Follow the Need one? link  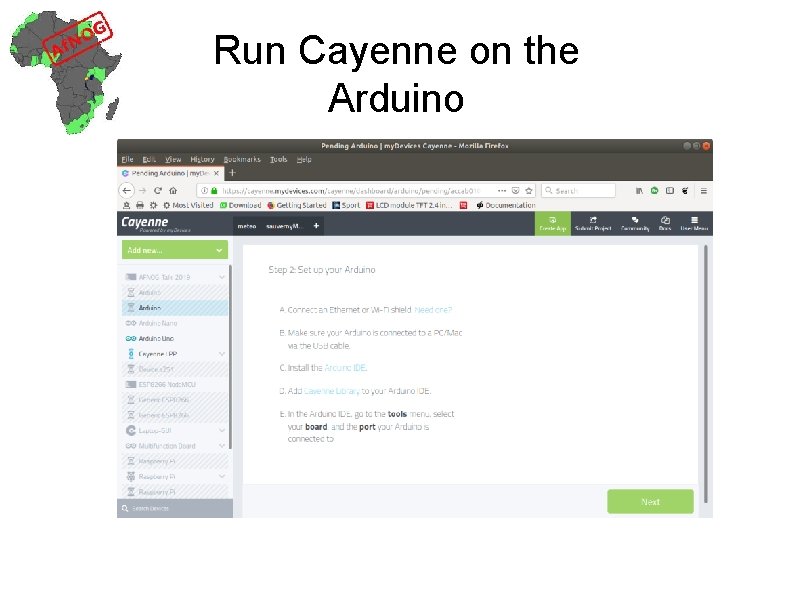click(x=433, y=310)
